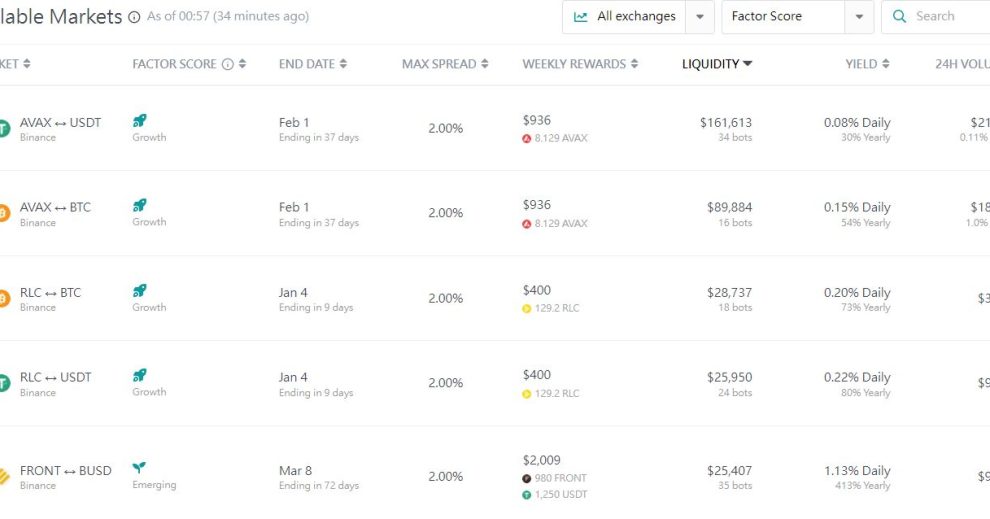Click the Growth rocket icon in RLC ↔ USDT row
This screenshot has height=519, width=990.
[140, 375]
